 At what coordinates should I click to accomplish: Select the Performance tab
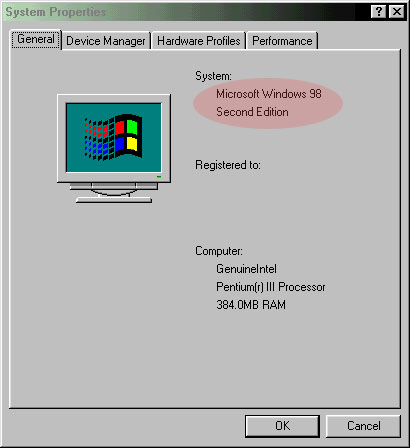(282, 41)
